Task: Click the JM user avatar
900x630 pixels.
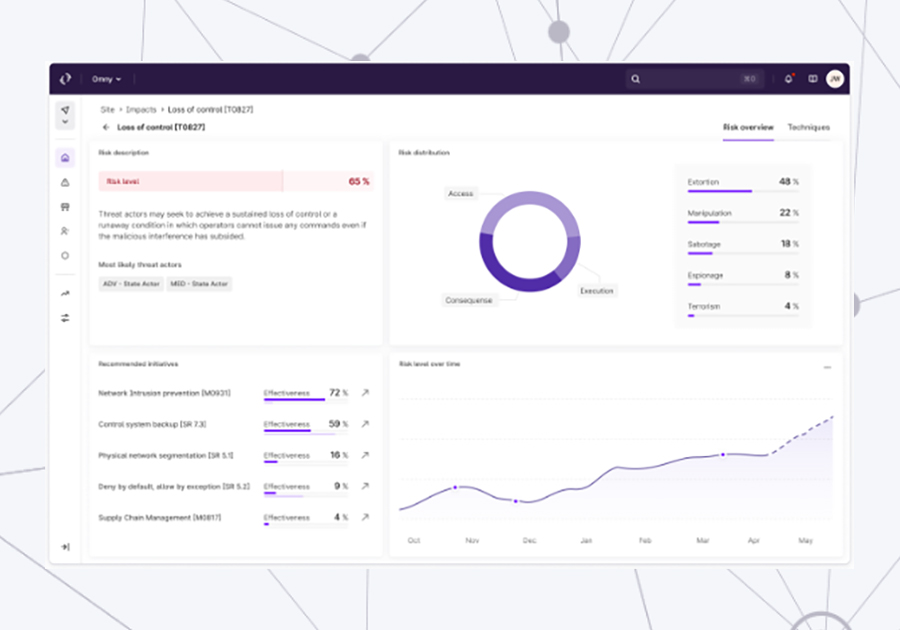Action: click(x=835, y=79)
